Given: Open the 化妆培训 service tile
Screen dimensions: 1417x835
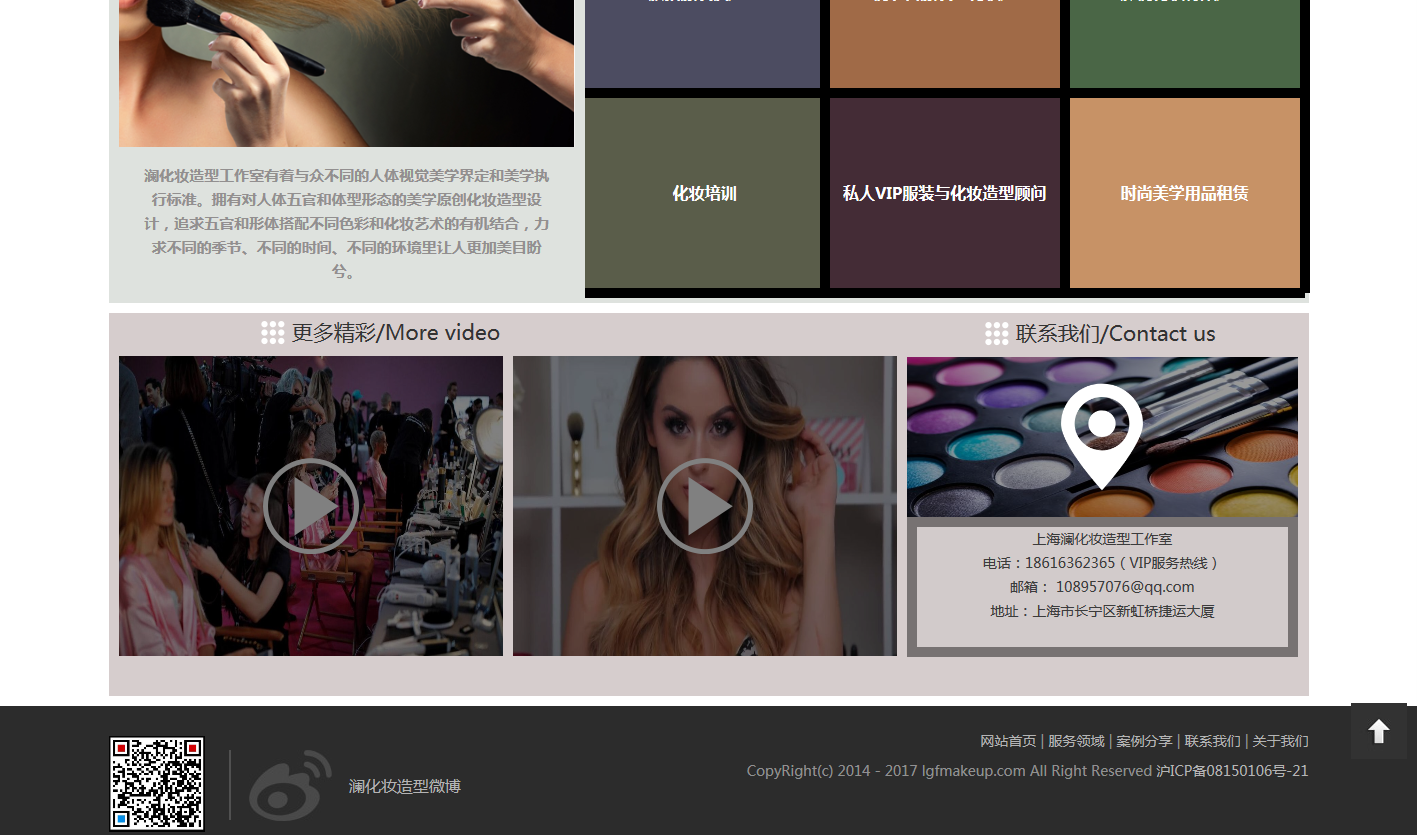Looking at the screenshot, I should coord(703,193).
